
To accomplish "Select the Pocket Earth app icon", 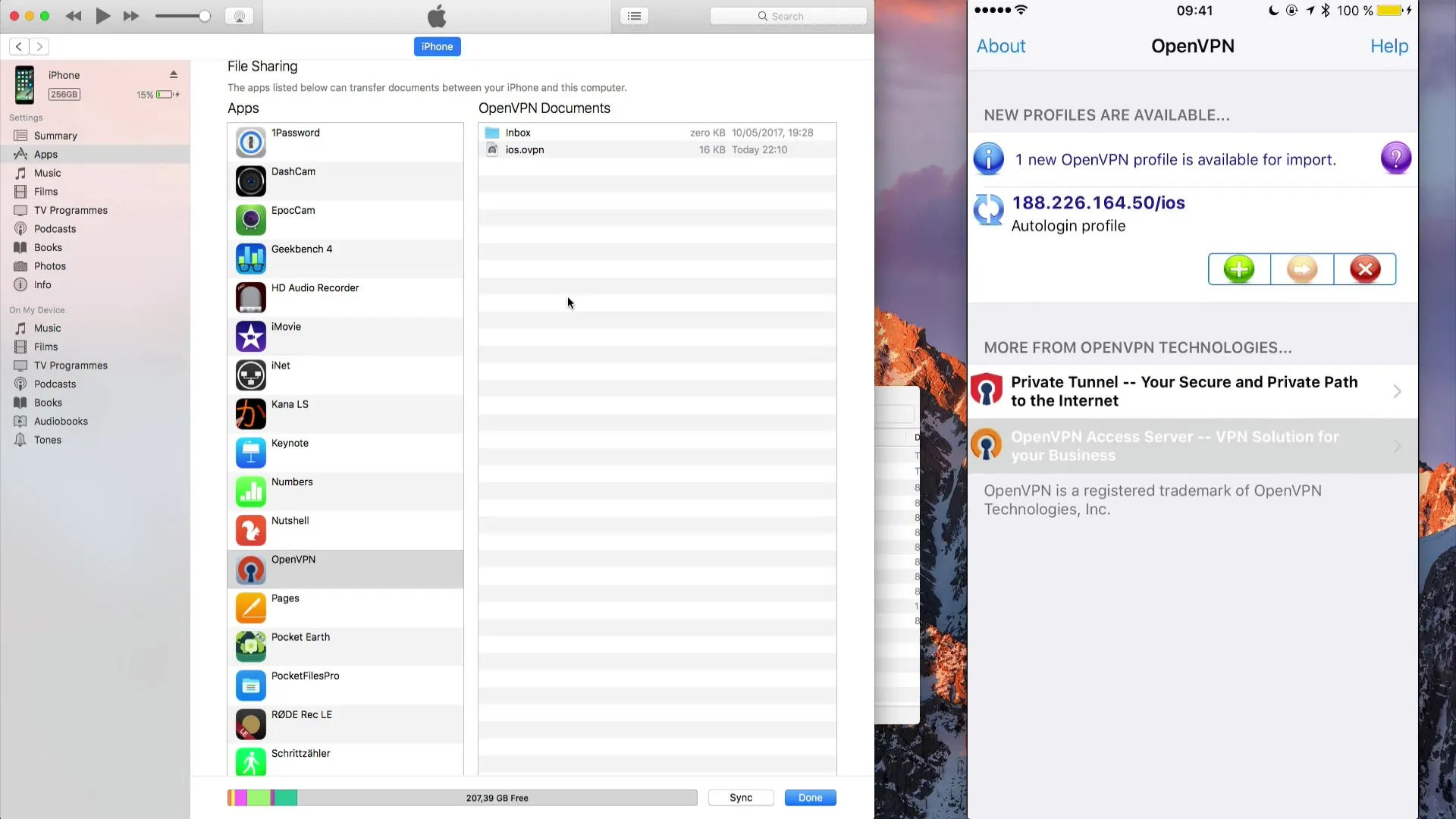I will coord(250,646).
